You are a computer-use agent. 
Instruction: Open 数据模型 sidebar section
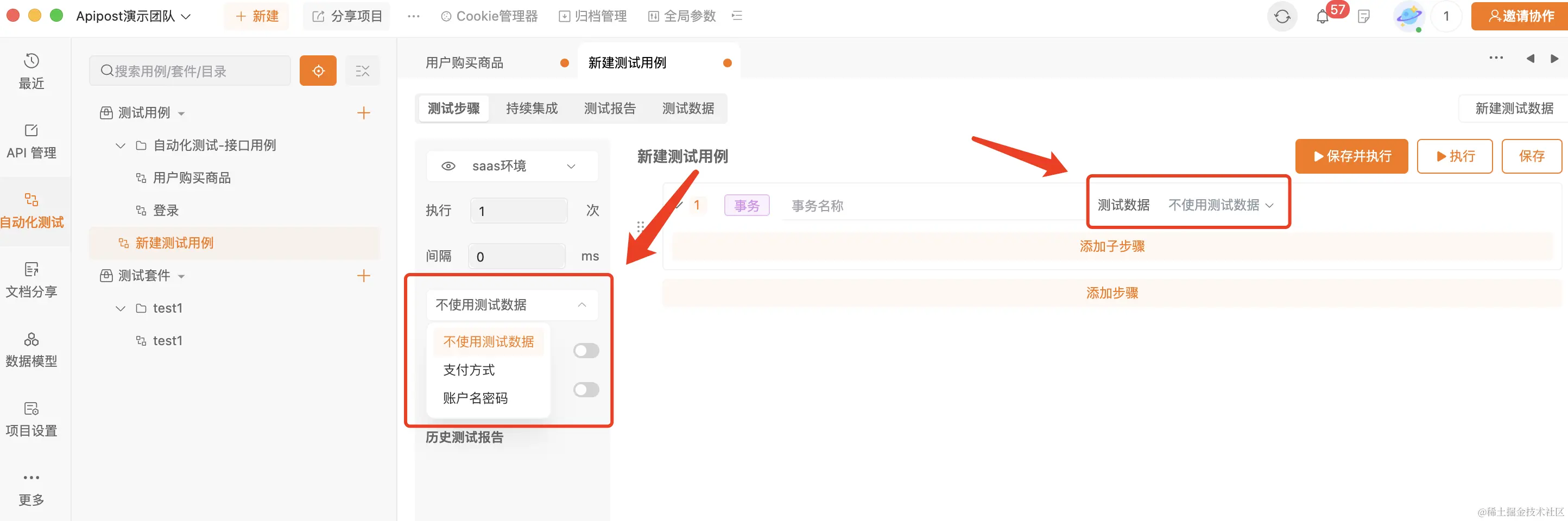coord(31,350)
